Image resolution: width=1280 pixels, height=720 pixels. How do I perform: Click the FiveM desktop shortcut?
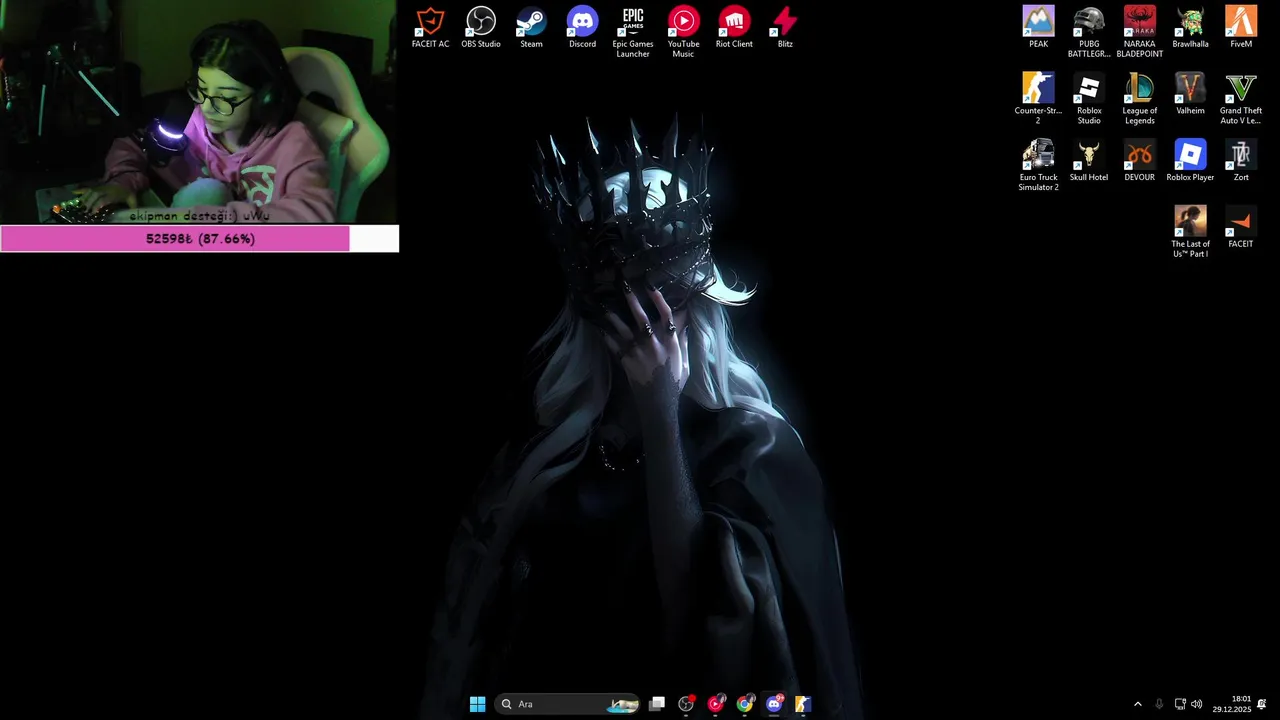coord(1241,28)
